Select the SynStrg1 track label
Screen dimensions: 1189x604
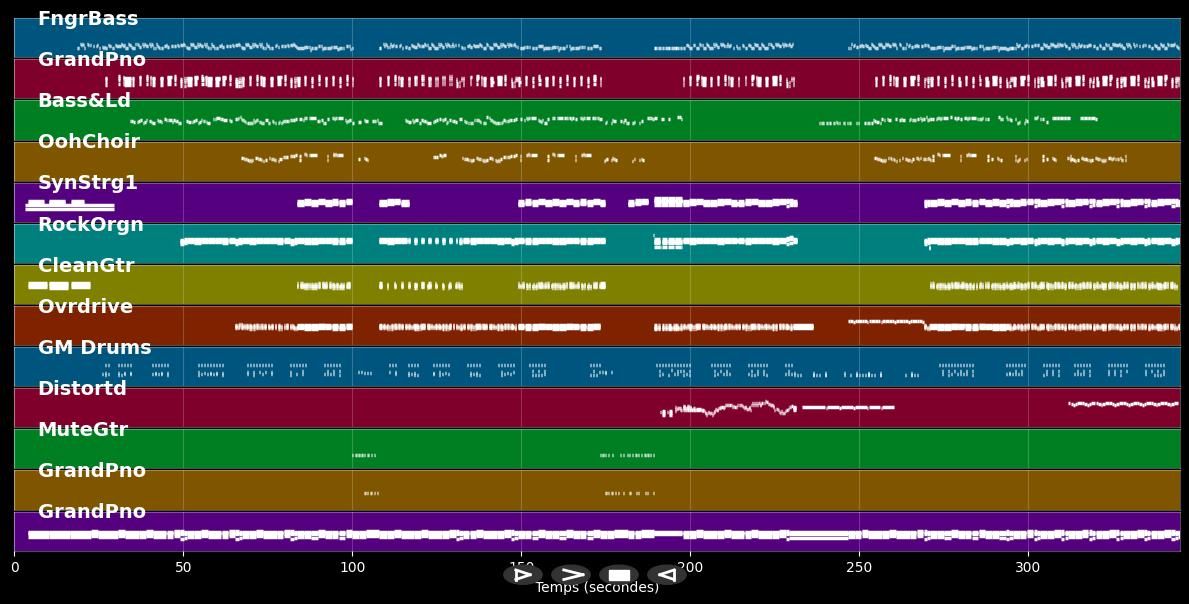[88, 183]
